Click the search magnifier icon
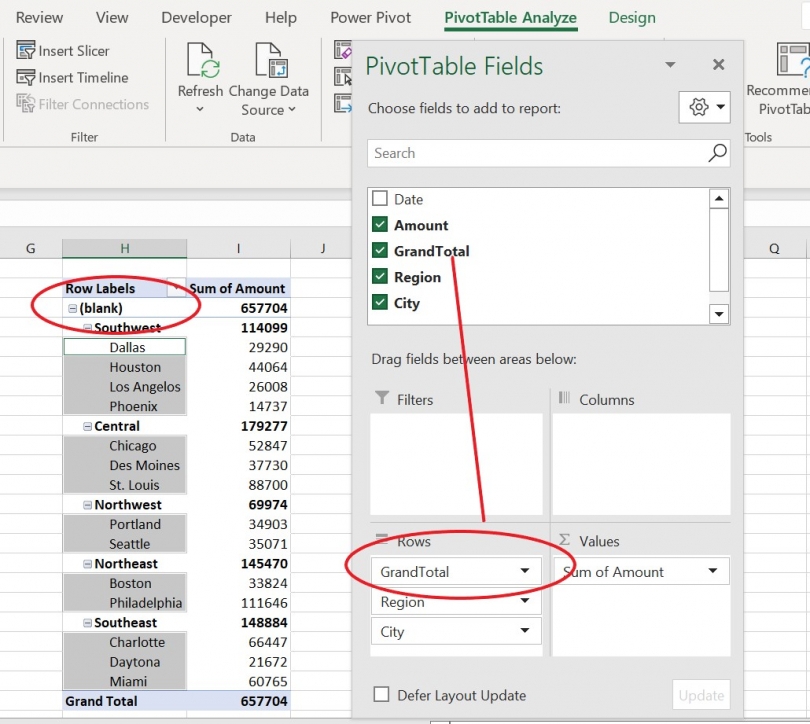 (x=717, y=153)
